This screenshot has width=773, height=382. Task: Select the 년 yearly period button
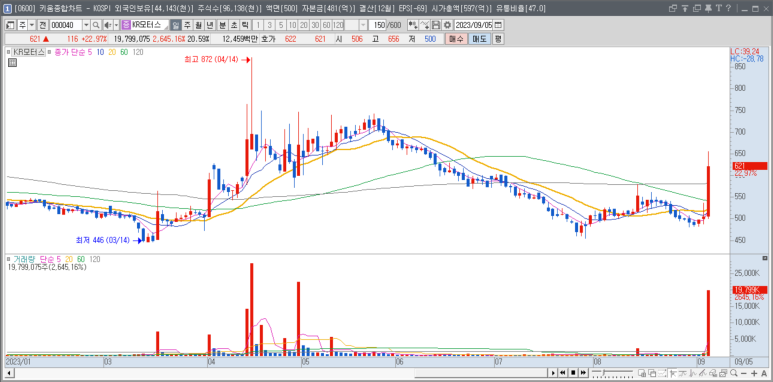[209, 25]
